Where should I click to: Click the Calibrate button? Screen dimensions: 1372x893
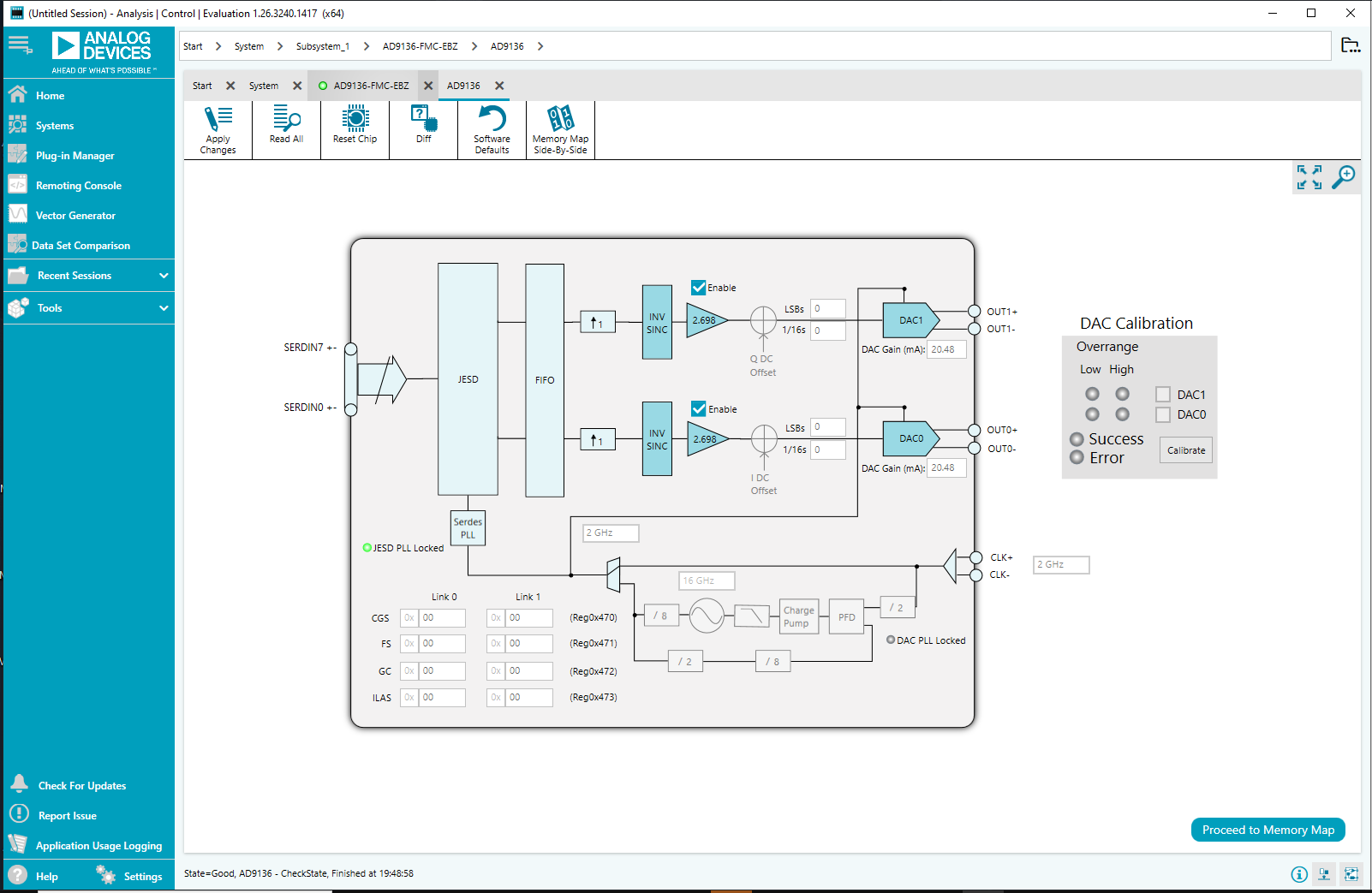[1185, 450]
